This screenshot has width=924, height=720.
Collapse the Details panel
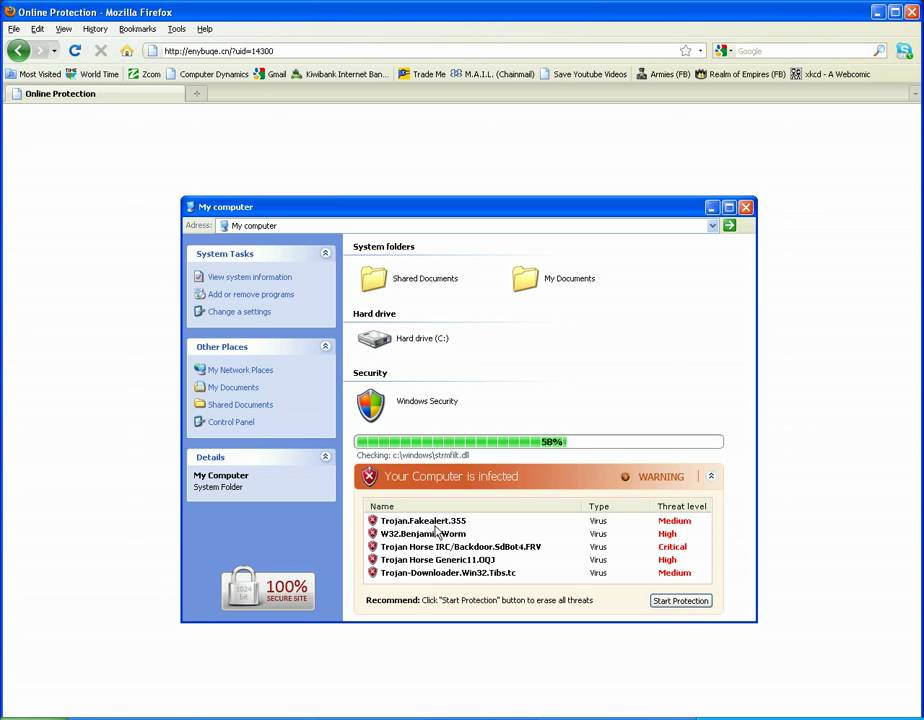pyautogui.click(x=325, y=457)
